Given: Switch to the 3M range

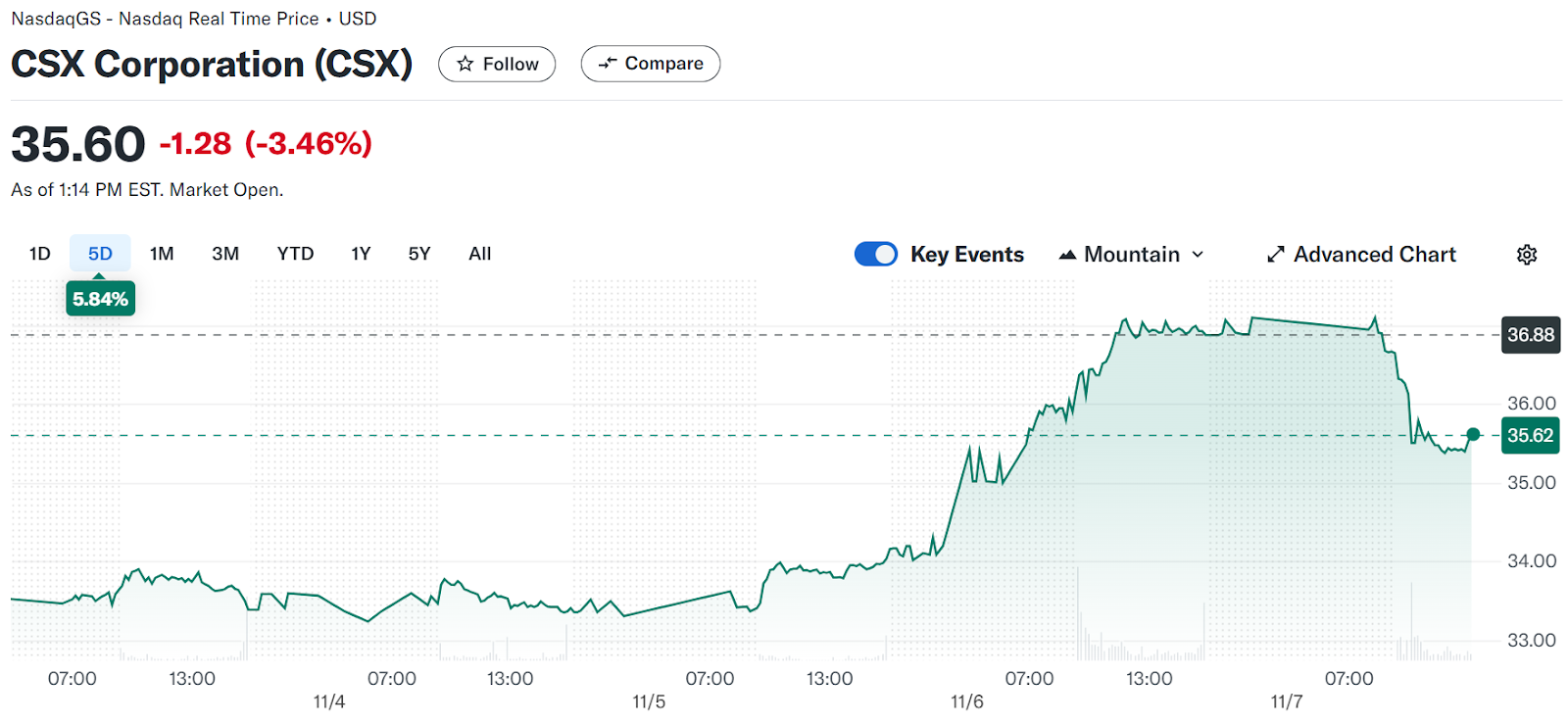Looking at the screenshot, I should [225, 254].
